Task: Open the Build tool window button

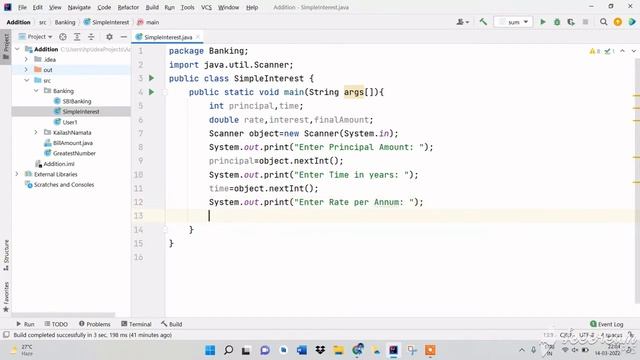Action: point(171,324)
